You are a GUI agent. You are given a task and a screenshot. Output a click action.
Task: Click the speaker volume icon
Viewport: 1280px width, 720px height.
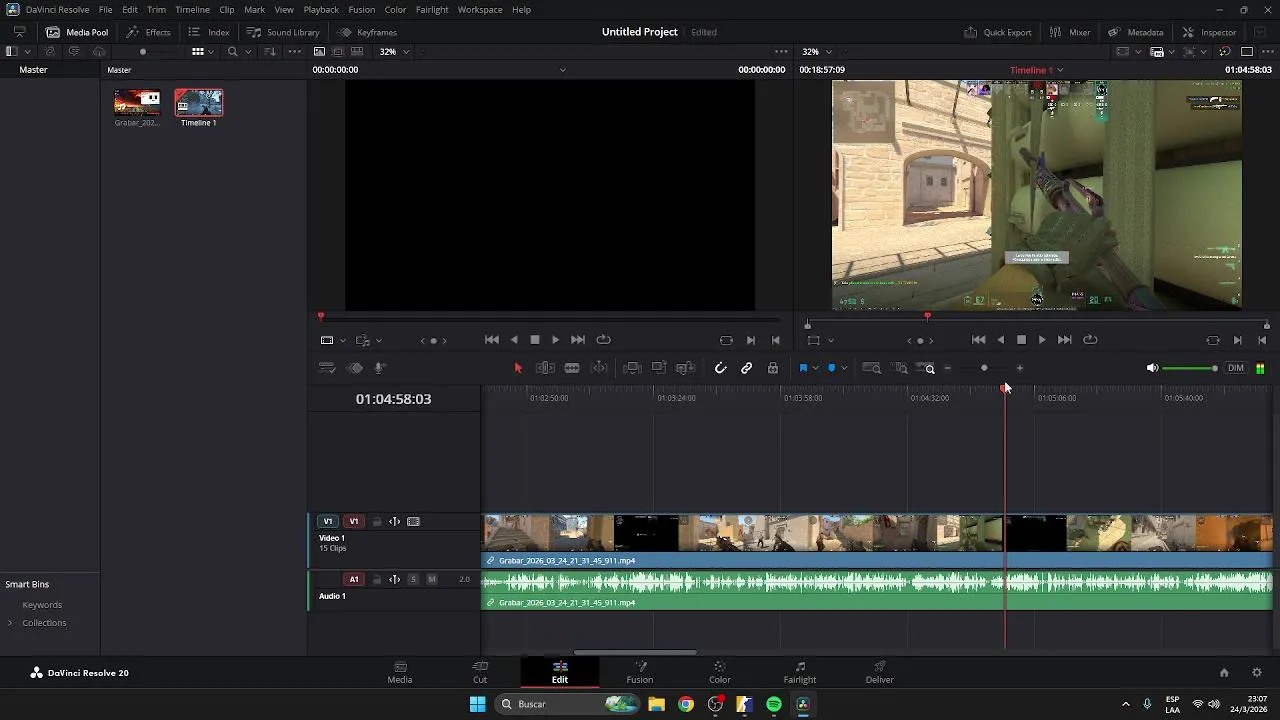point(1152,368)
